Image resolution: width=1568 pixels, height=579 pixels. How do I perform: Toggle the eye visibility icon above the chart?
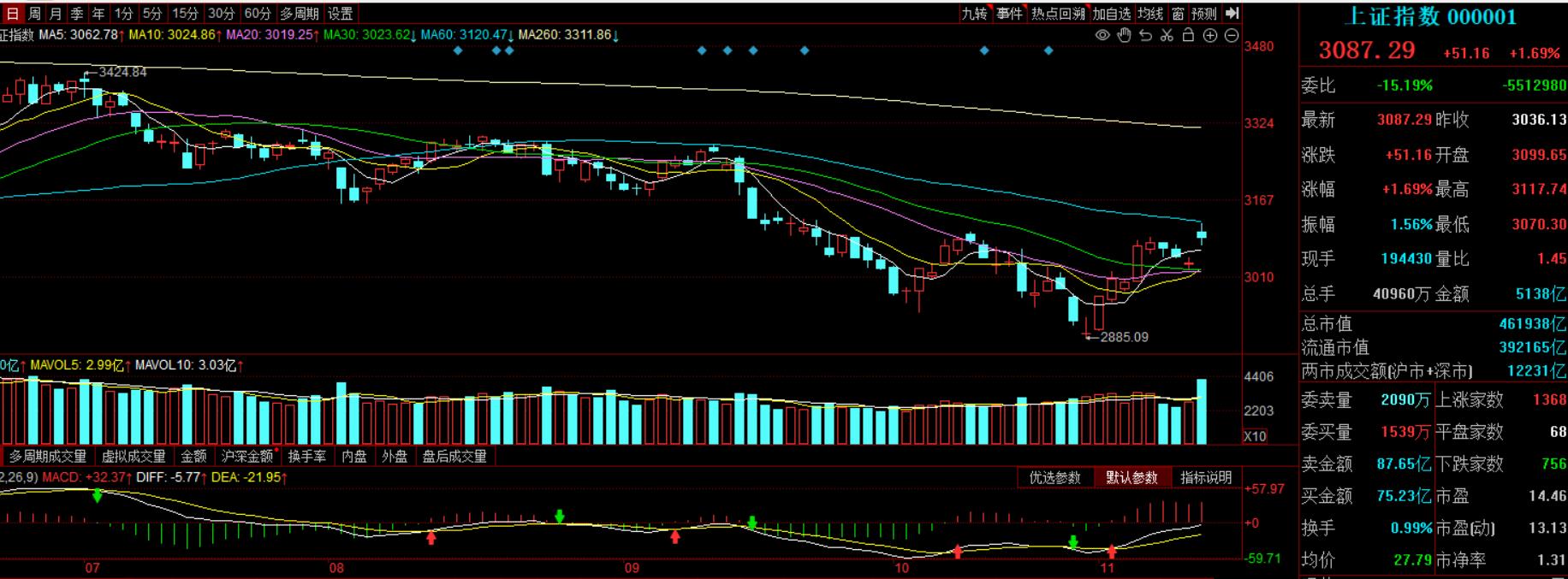[1102, 35]
